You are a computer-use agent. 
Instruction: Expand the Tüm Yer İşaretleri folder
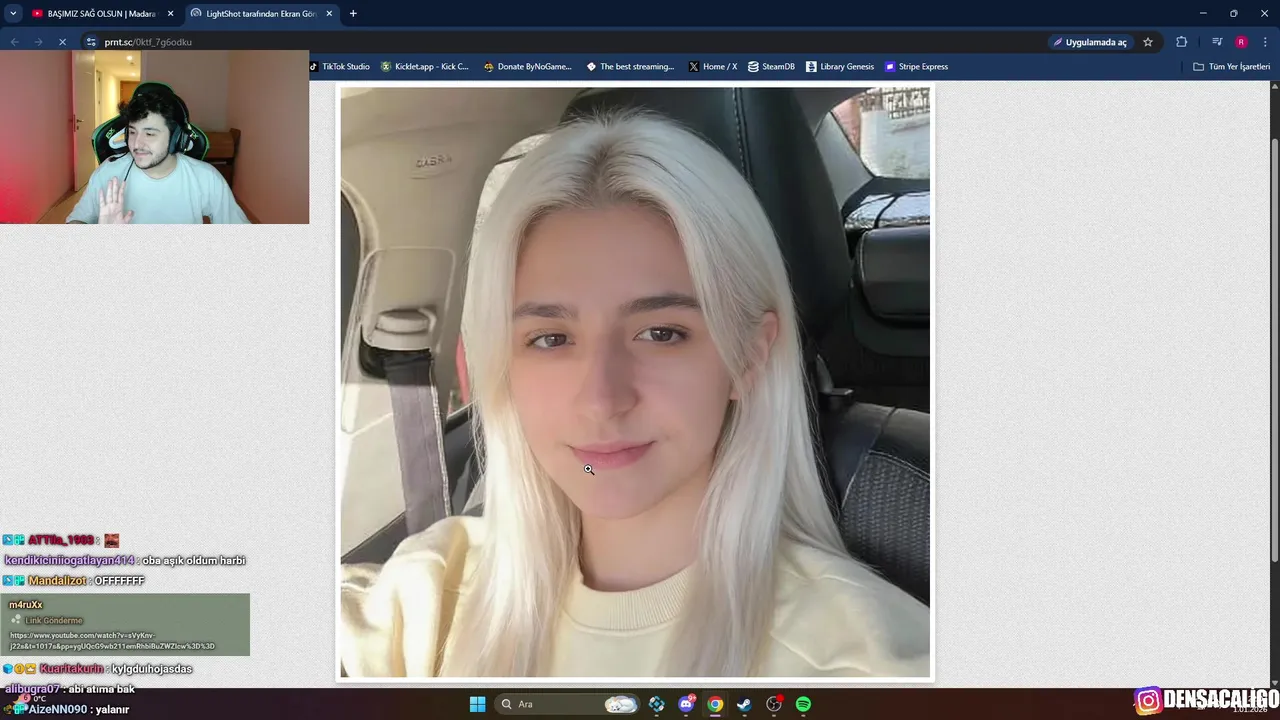(1231, 67)
